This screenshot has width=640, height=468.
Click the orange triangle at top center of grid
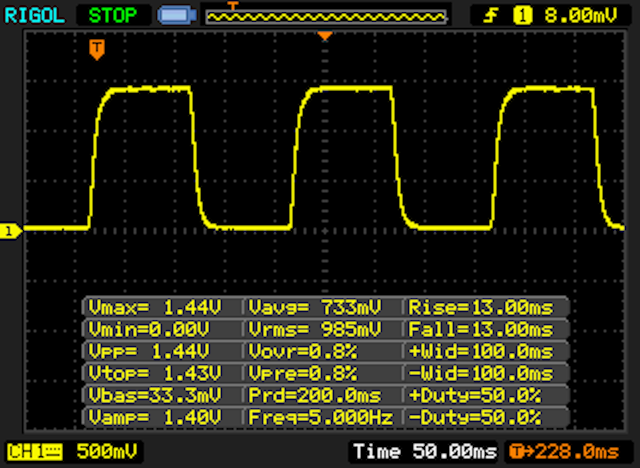tap(325, 36)
